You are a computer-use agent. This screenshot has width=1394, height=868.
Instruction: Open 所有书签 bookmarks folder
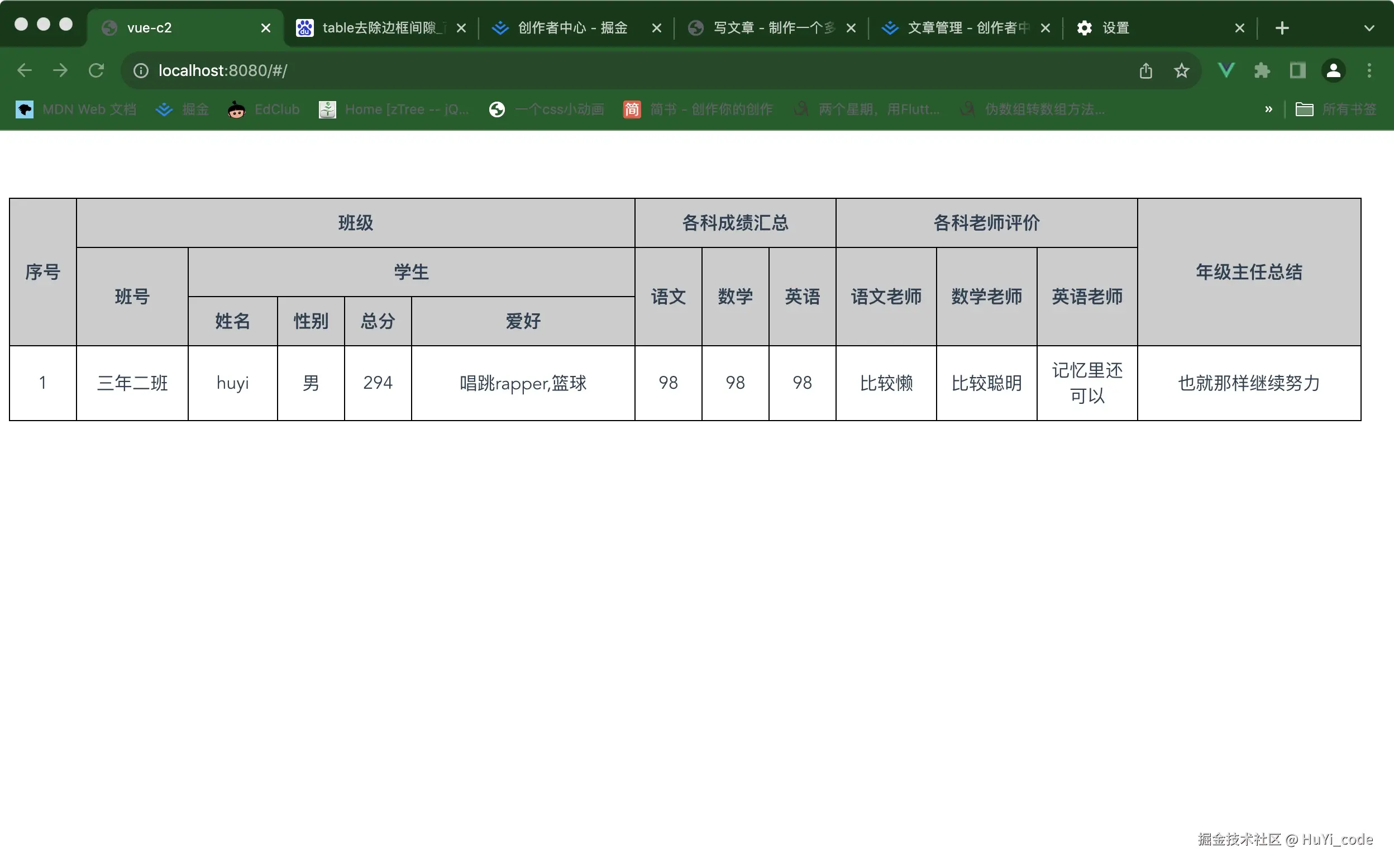pyautogui.click(x=1336, y=109)
